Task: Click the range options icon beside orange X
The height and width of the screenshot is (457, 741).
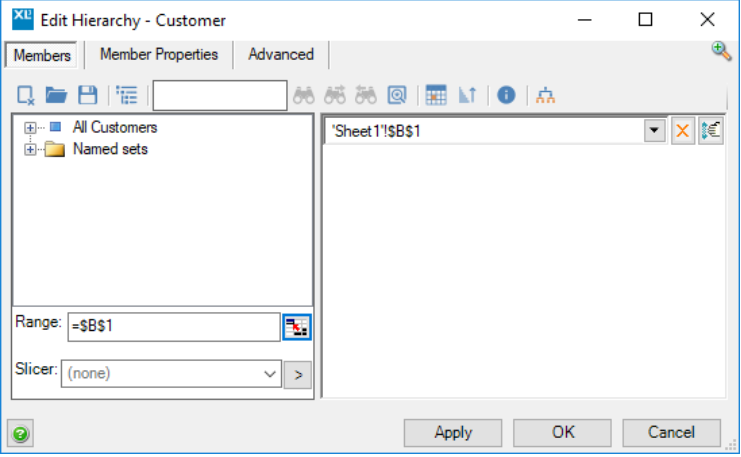Action: (711, 130)
